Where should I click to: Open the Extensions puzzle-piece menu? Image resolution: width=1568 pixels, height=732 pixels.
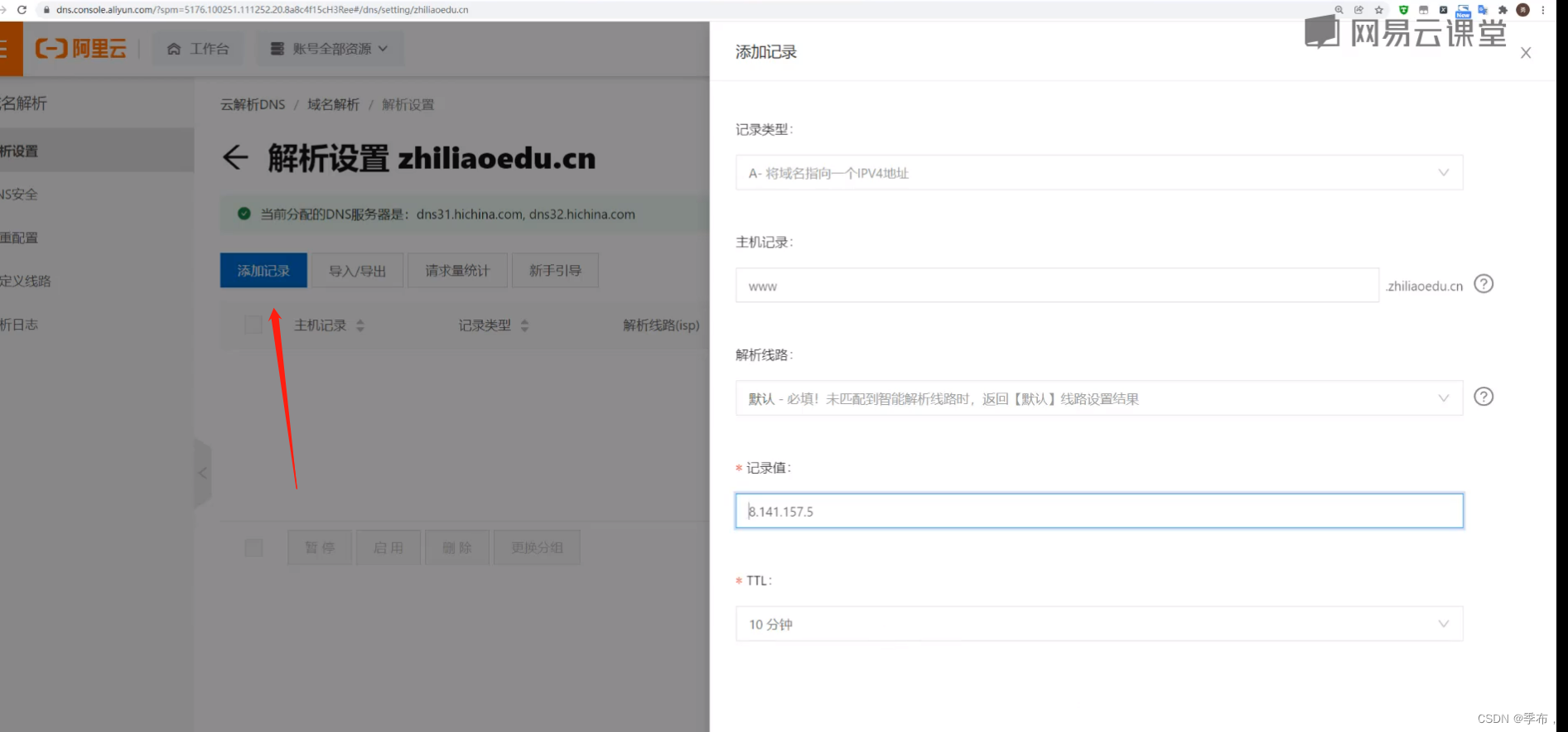point(1503,10)
